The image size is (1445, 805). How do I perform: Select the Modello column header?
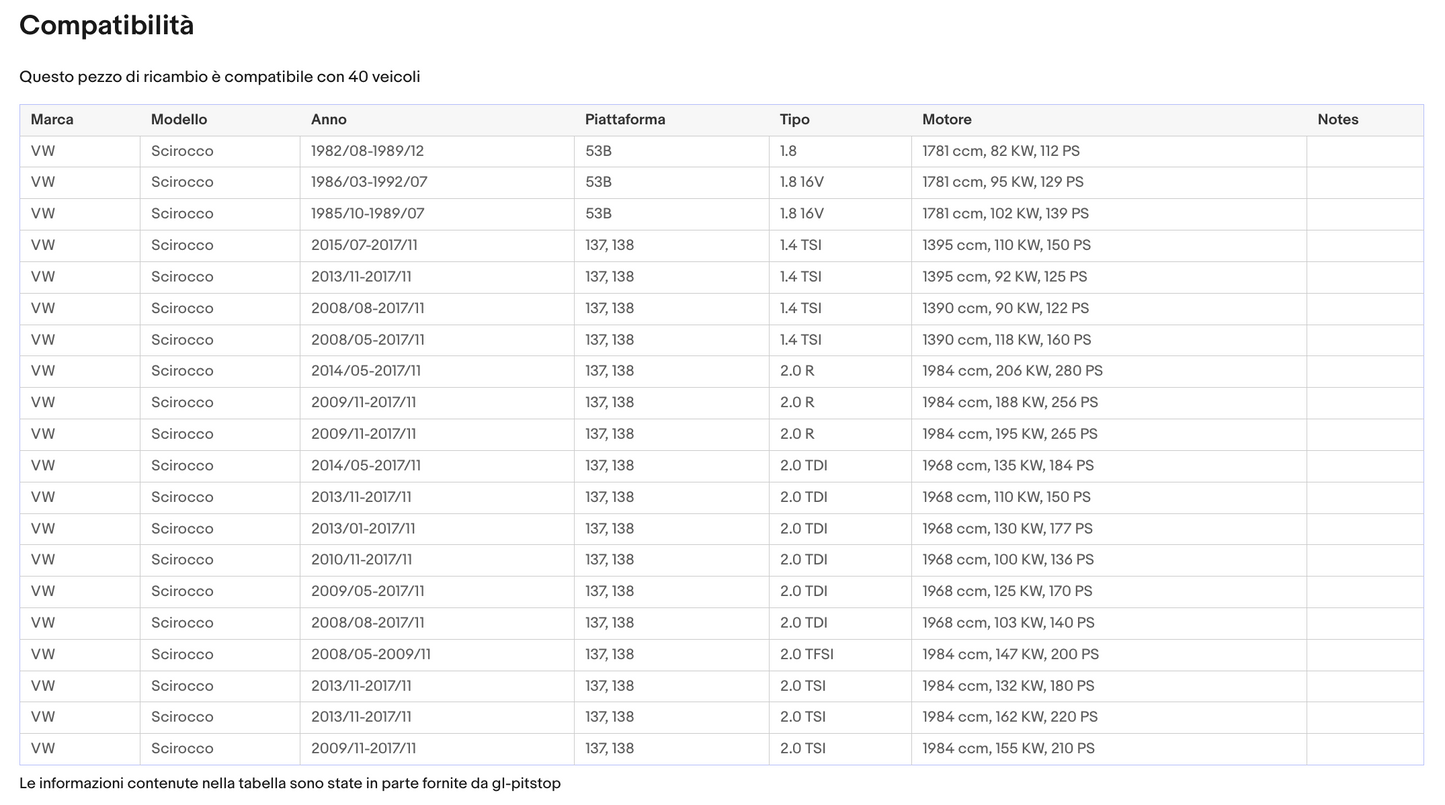pos(179,120)
